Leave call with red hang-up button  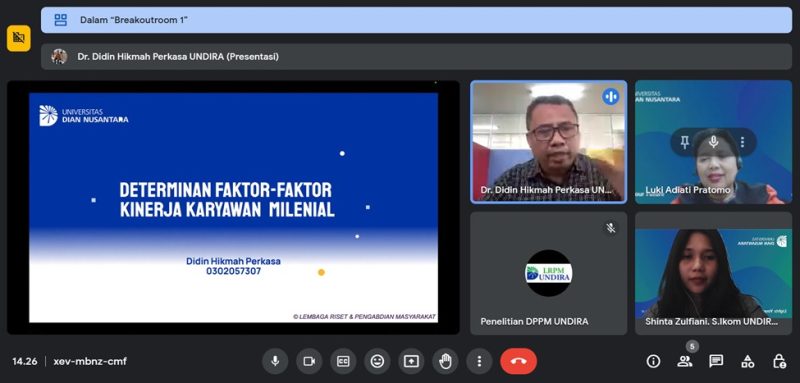[518, 361]
